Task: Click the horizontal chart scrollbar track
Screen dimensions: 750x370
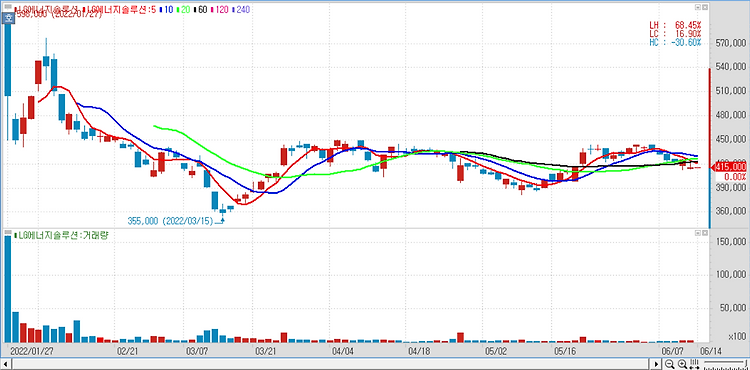Action: tap(330, 364)
